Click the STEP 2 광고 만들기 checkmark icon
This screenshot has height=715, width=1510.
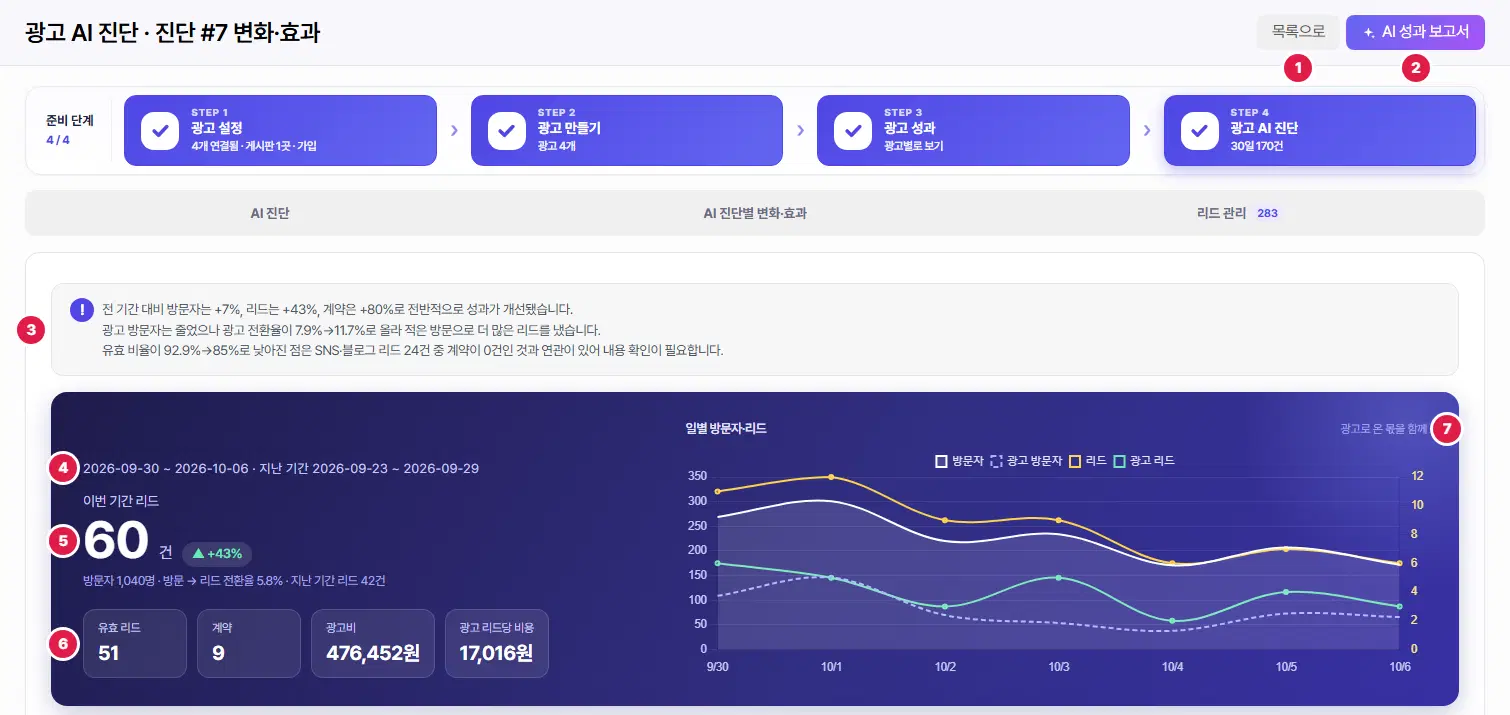tap(506, 131)
